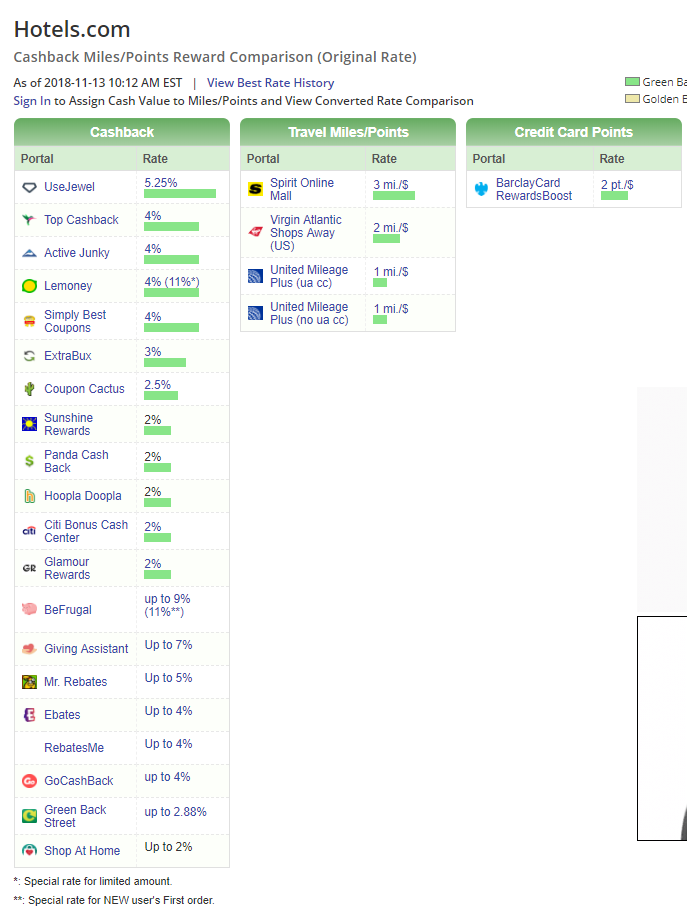Click the Mr. Rebates Up to 5% rate
The height and width of the screenshot is (915, 687).
click(169, 677)
